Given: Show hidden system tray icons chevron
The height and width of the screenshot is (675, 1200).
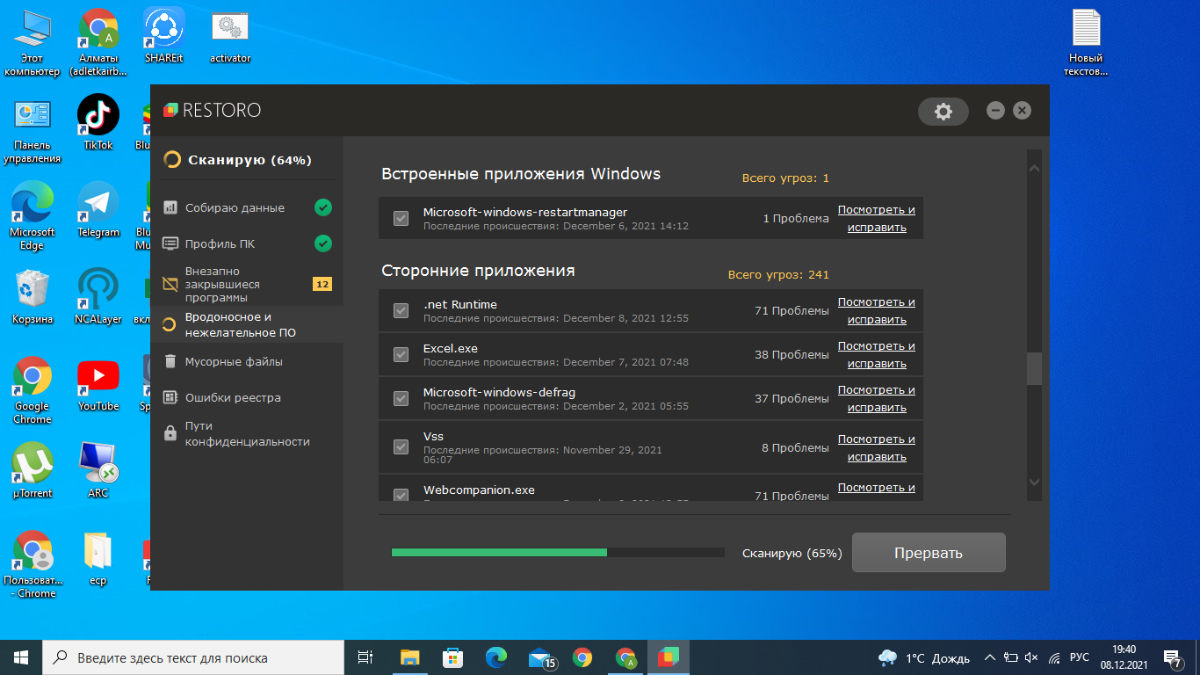Looking at the screenshot, I should click(989, 658).
